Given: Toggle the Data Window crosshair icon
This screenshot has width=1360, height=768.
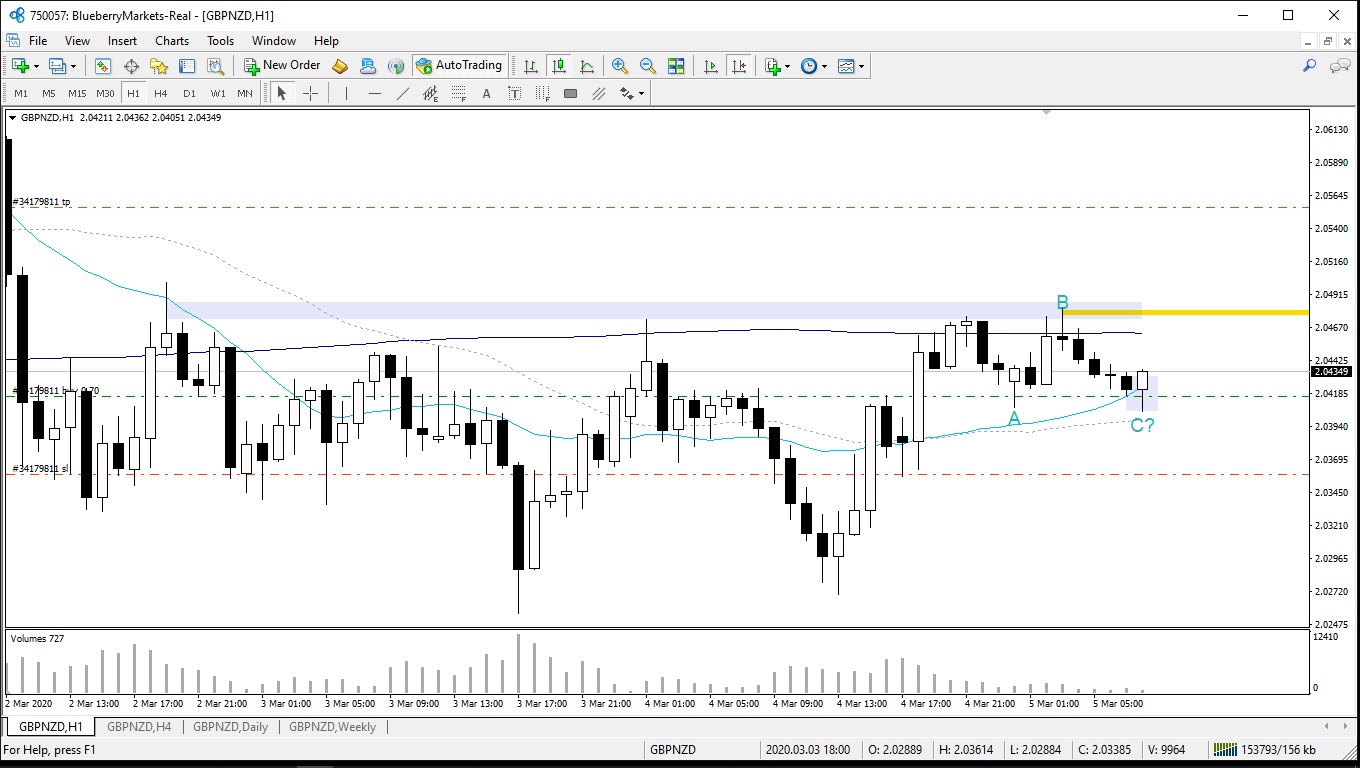Looking at the screenshot, I should coord(131,66).
